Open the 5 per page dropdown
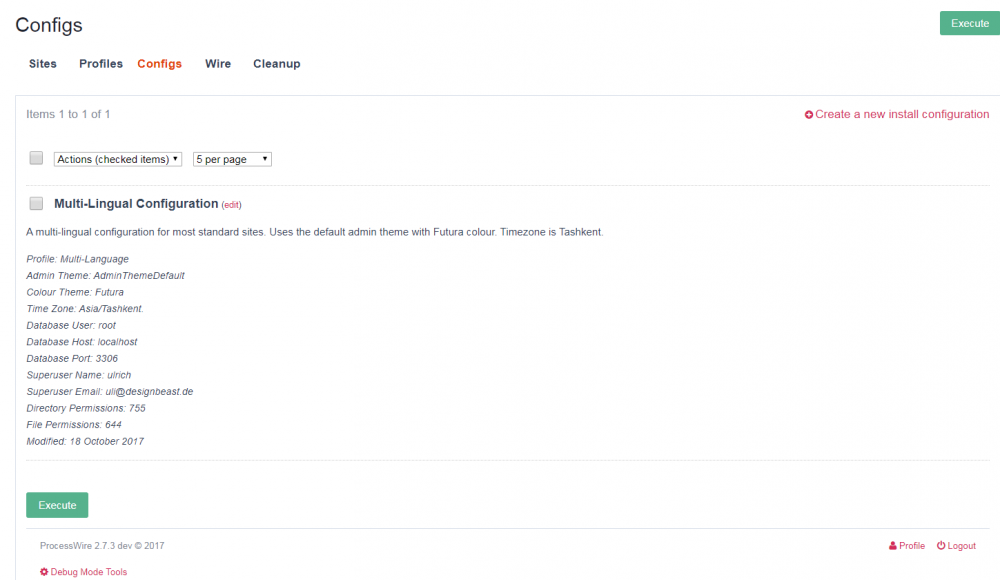This screenshot has width=1000, height=580. (x=232, y=158)
